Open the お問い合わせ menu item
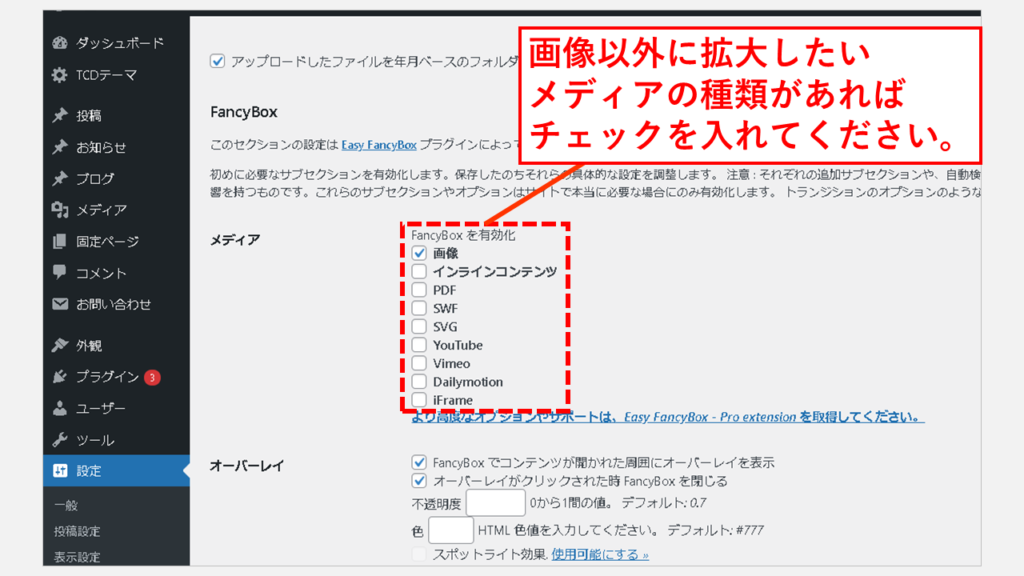Screen dimensions: 1024x576 116,304
